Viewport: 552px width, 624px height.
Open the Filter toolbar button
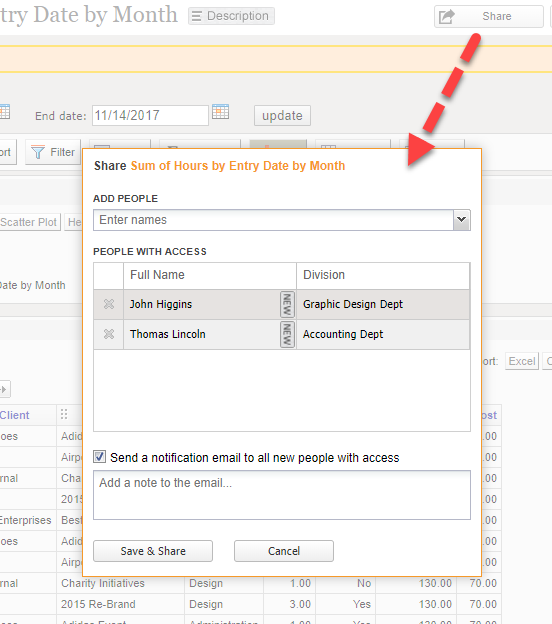[53, 152]
